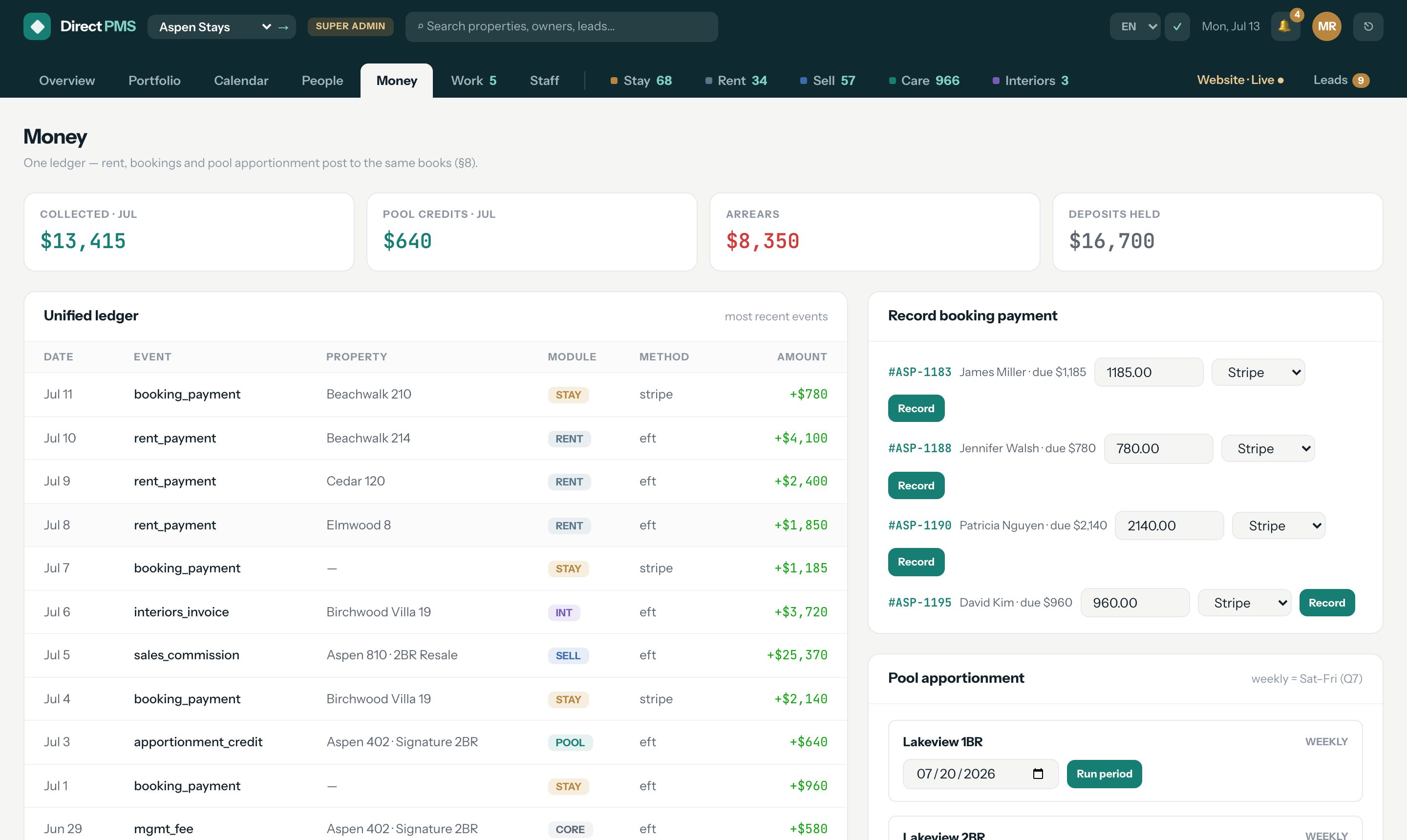This screenshot has width=1407, height=840.
Task: Click Run period for Lakeview 1BR
Action: click(1104, 774)
